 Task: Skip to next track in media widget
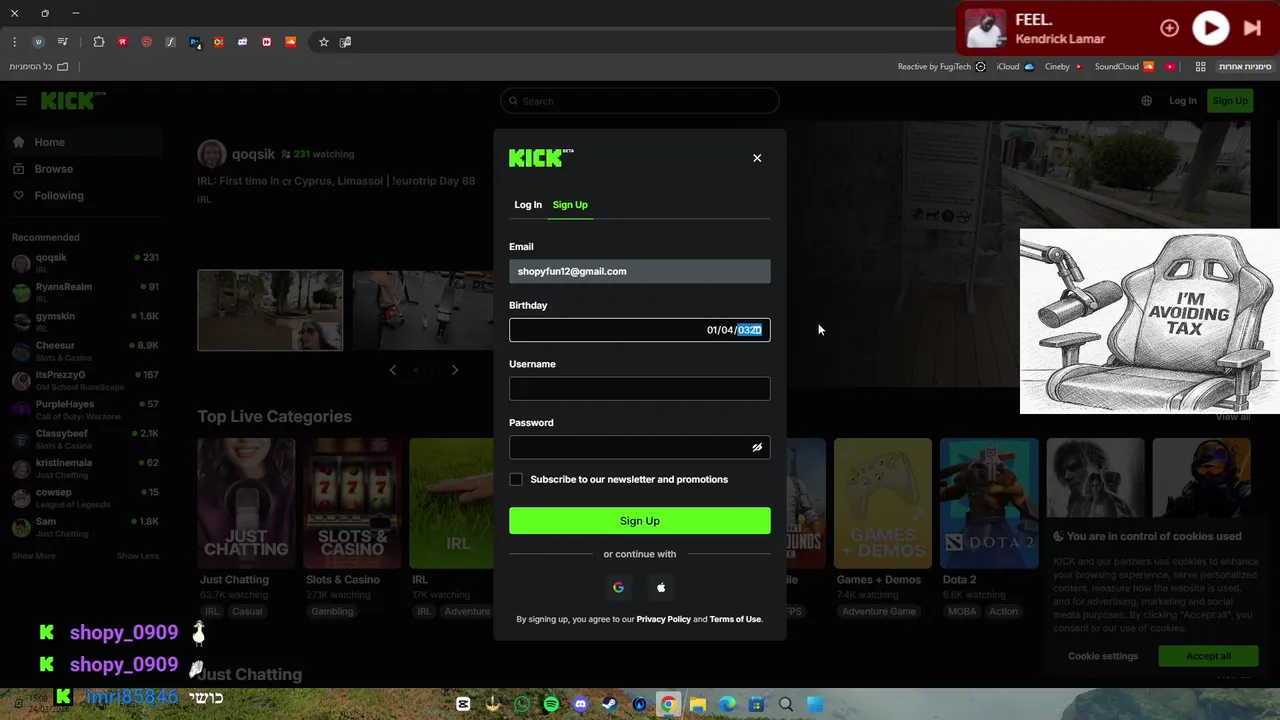(x=1252, y=28)
